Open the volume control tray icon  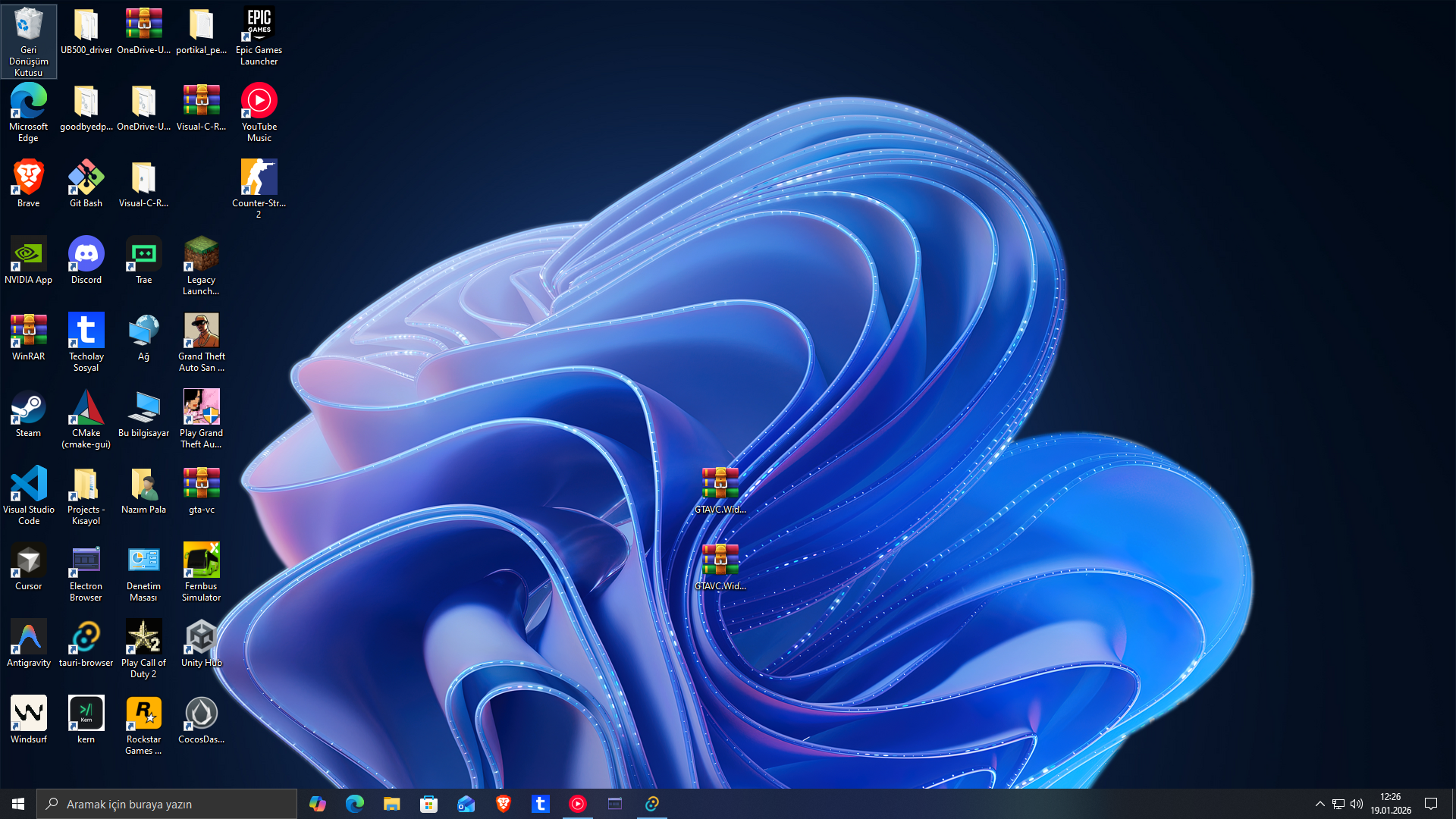point(1357,804)
